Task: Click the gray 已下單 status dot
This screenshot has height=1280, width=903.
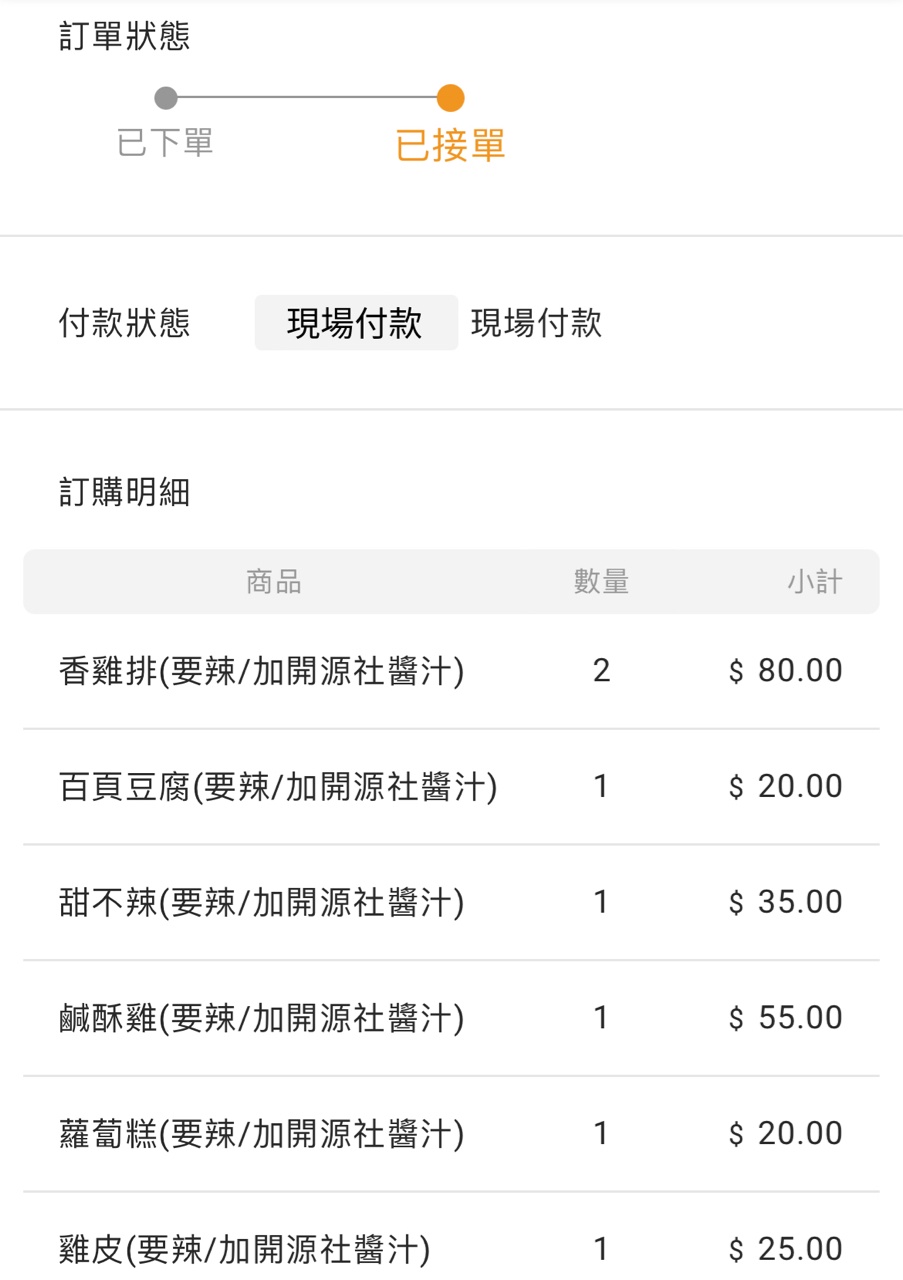Action: point(166,98)
